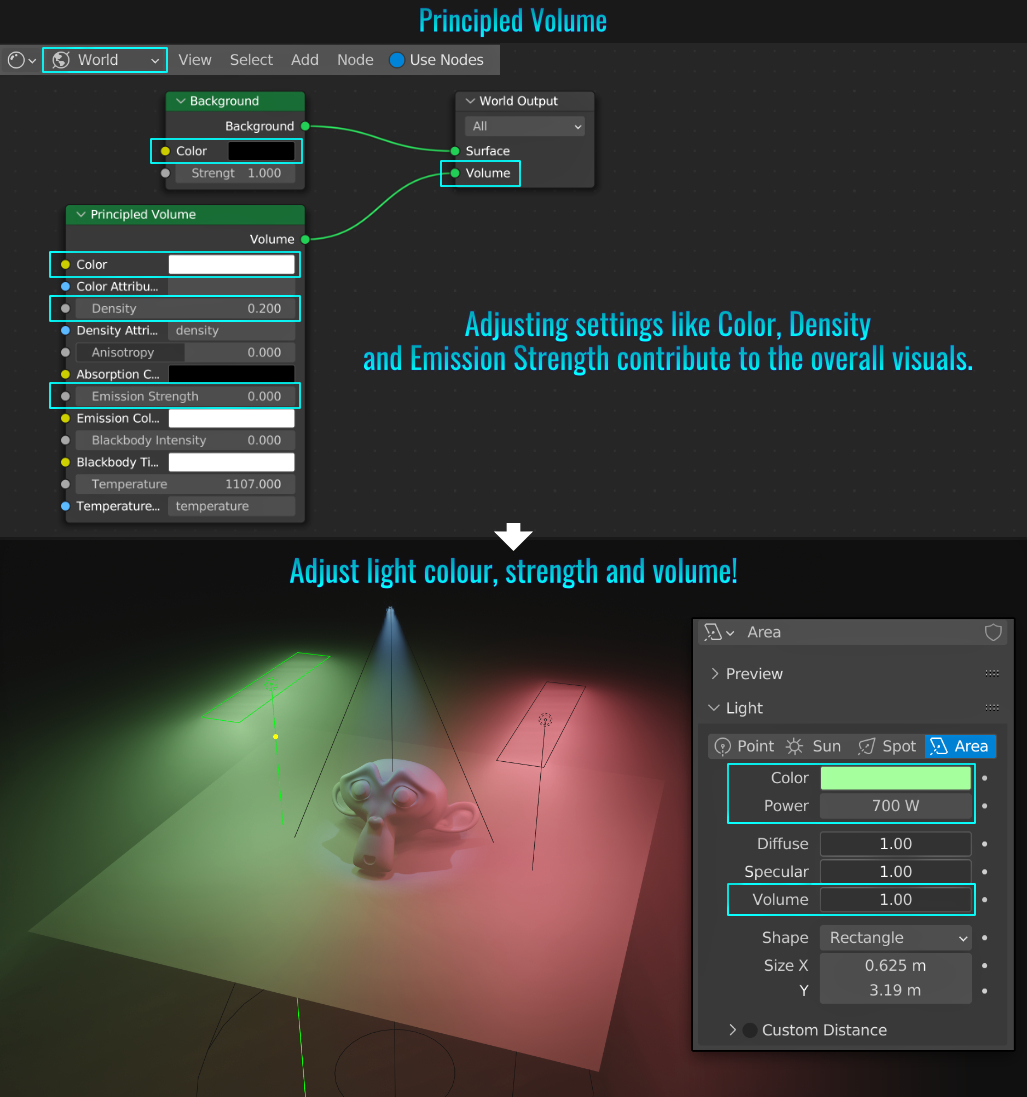The width and height of the screenshot is (1027, 1097).
Task: Click World Output Surface input socket
Action: click(455, 151)
